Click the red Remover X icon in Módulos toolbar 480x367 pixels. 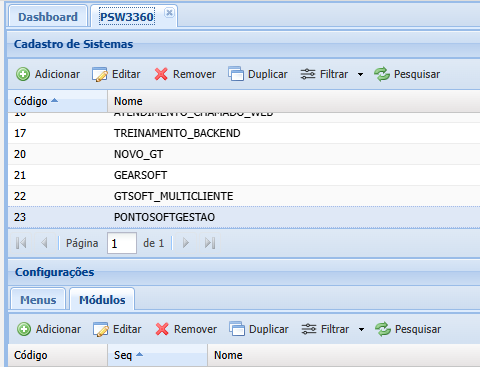(x=162, y=329)
